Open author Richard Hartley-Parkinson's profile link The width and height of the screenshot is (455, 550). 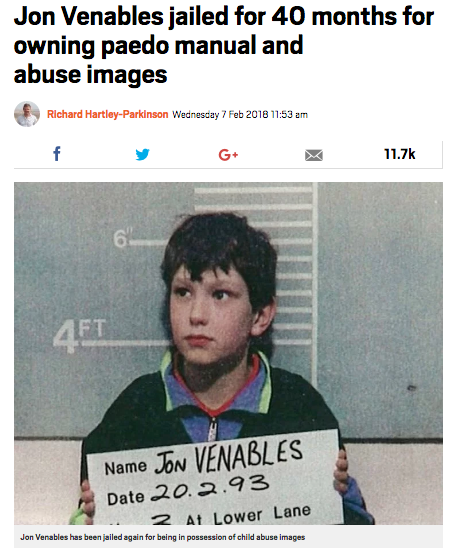[108, 114]
